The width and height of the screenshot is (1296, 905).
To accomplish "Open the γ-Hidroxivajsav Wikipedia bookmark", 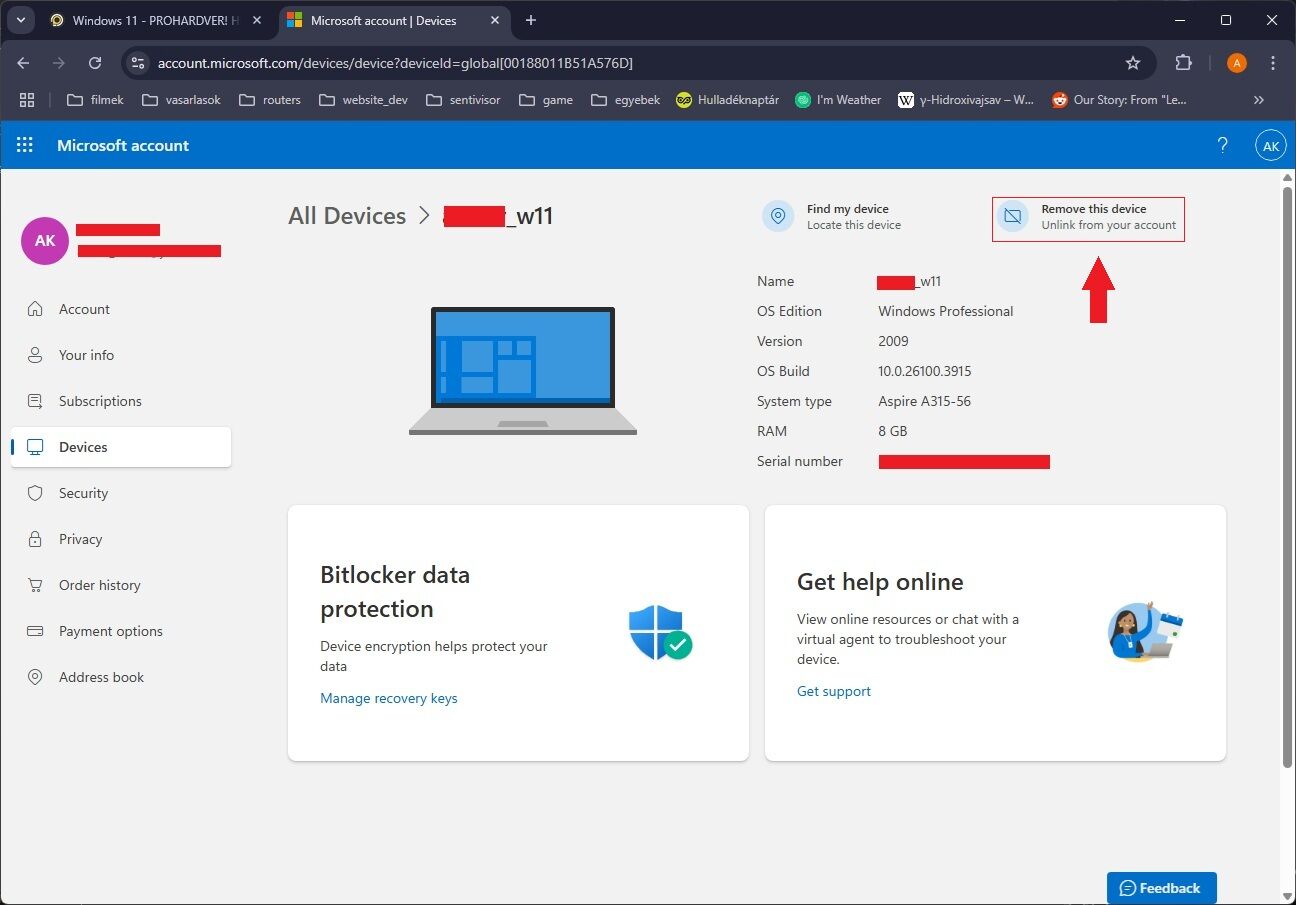I will tap(967, 100).
